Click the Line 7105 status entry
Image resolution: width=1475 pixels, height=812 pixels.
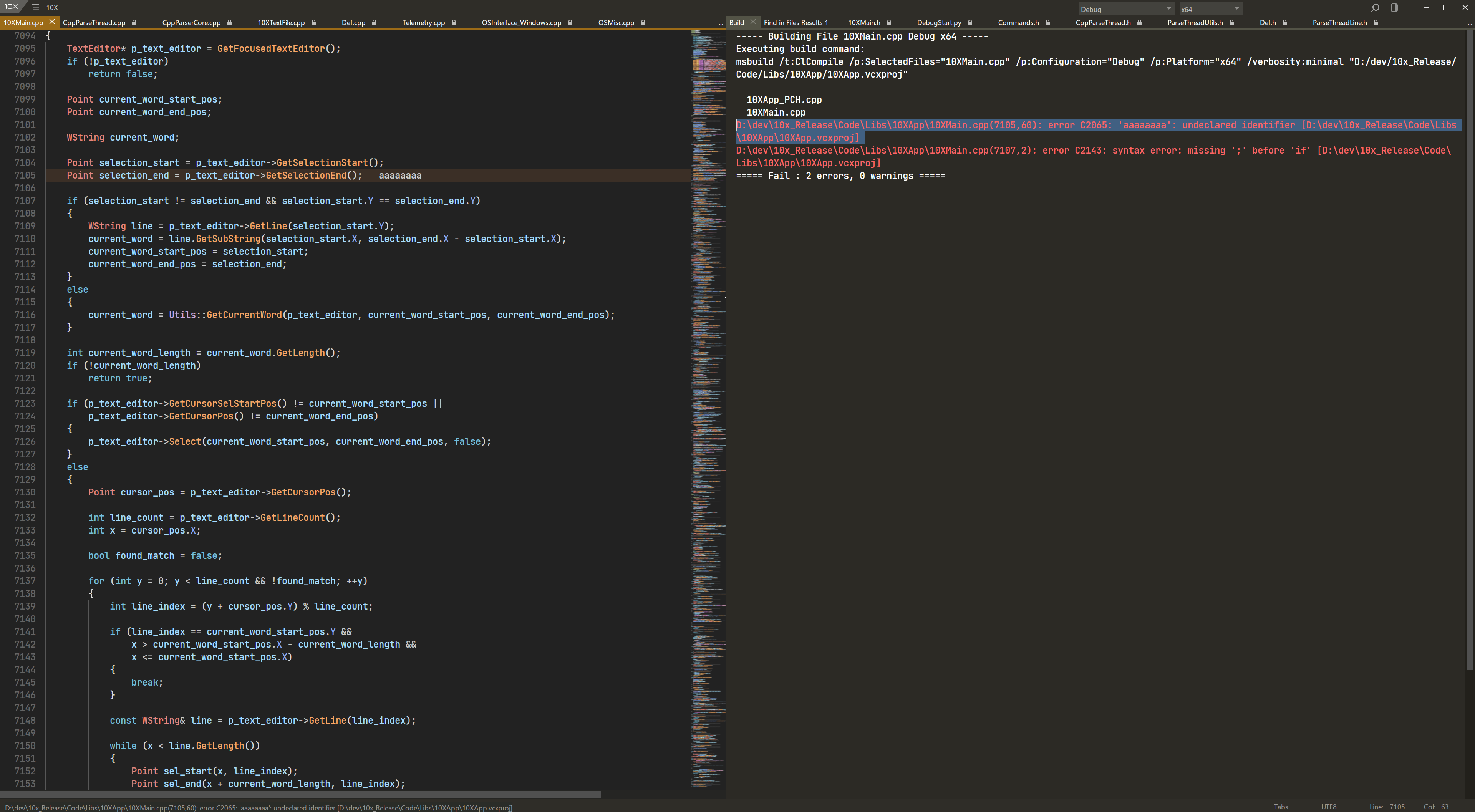(x=1387, y=807)
